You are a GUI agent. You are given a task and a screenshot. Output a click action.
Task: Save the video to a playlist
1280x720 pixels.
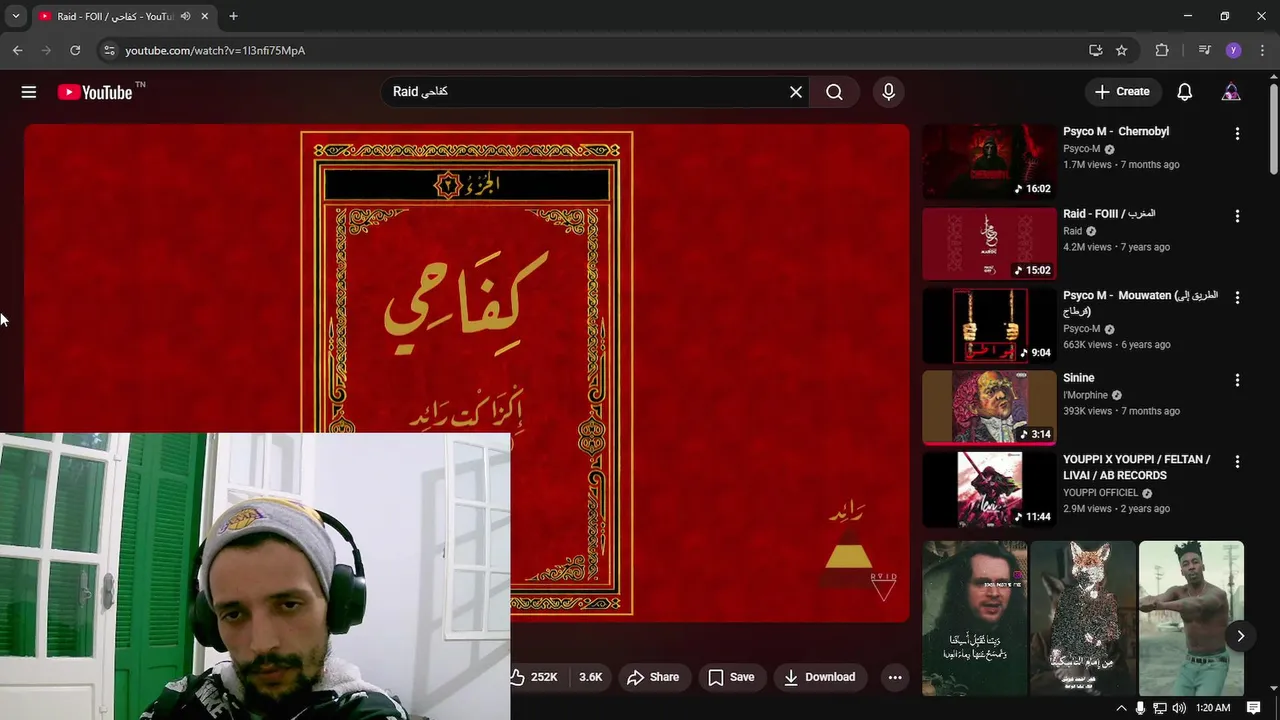731,677
